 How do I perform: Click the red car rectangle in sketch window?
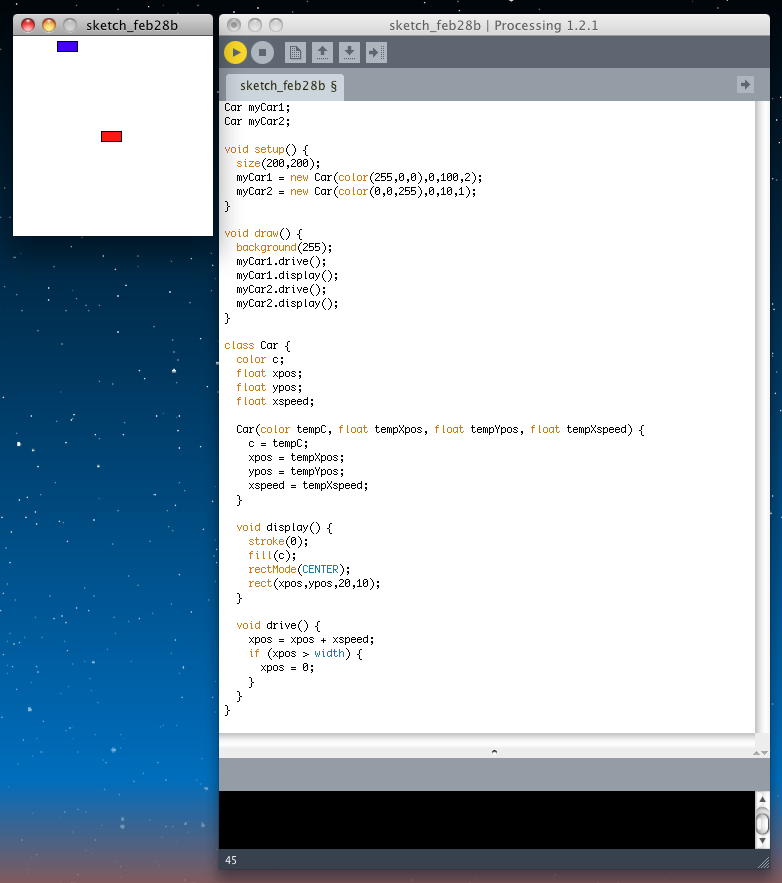(111, 136)
